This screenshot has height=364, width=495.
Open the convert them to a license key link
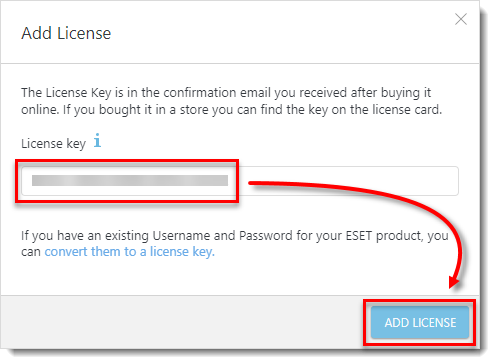pos(130,252)
